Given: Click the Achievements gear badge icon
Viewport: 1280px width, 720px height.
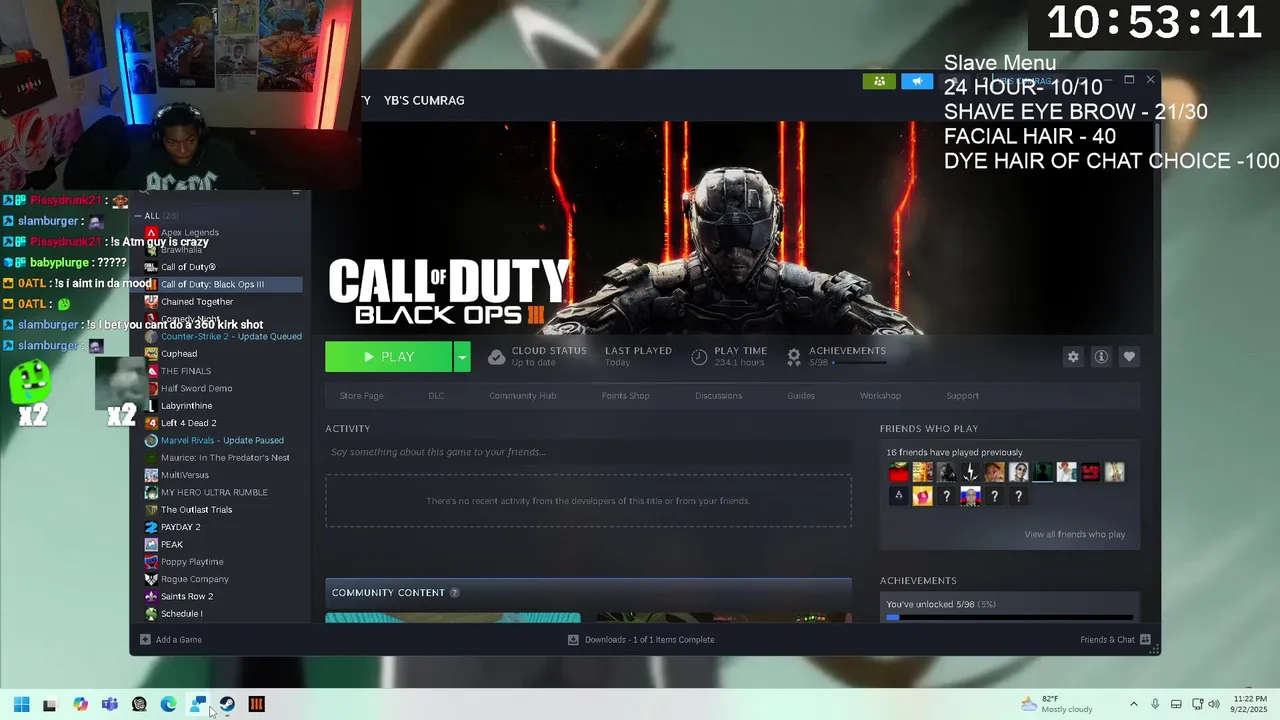Looking at the screenshot, I should pyautogui.click(x=793, y=357).
